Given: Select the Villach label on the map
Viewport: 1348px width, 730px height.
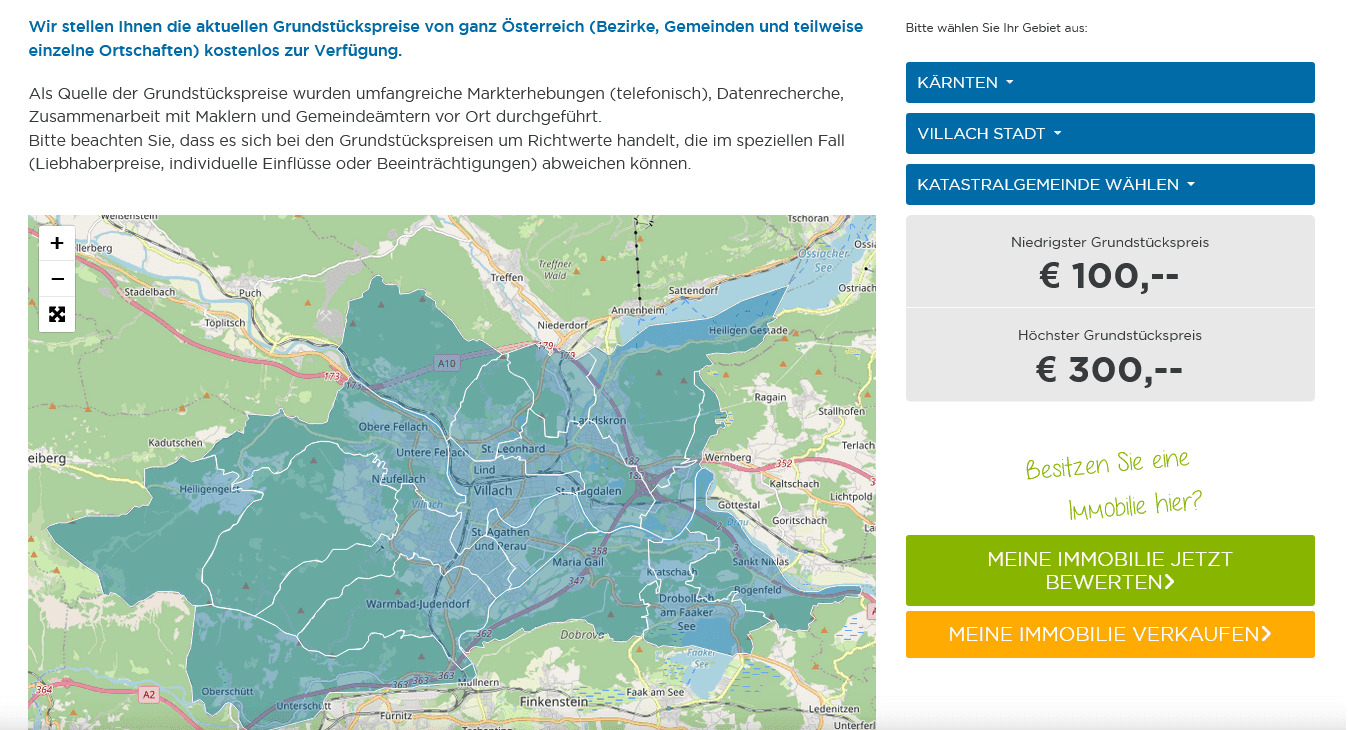Looking at the screenshot, I should point(491,490).
